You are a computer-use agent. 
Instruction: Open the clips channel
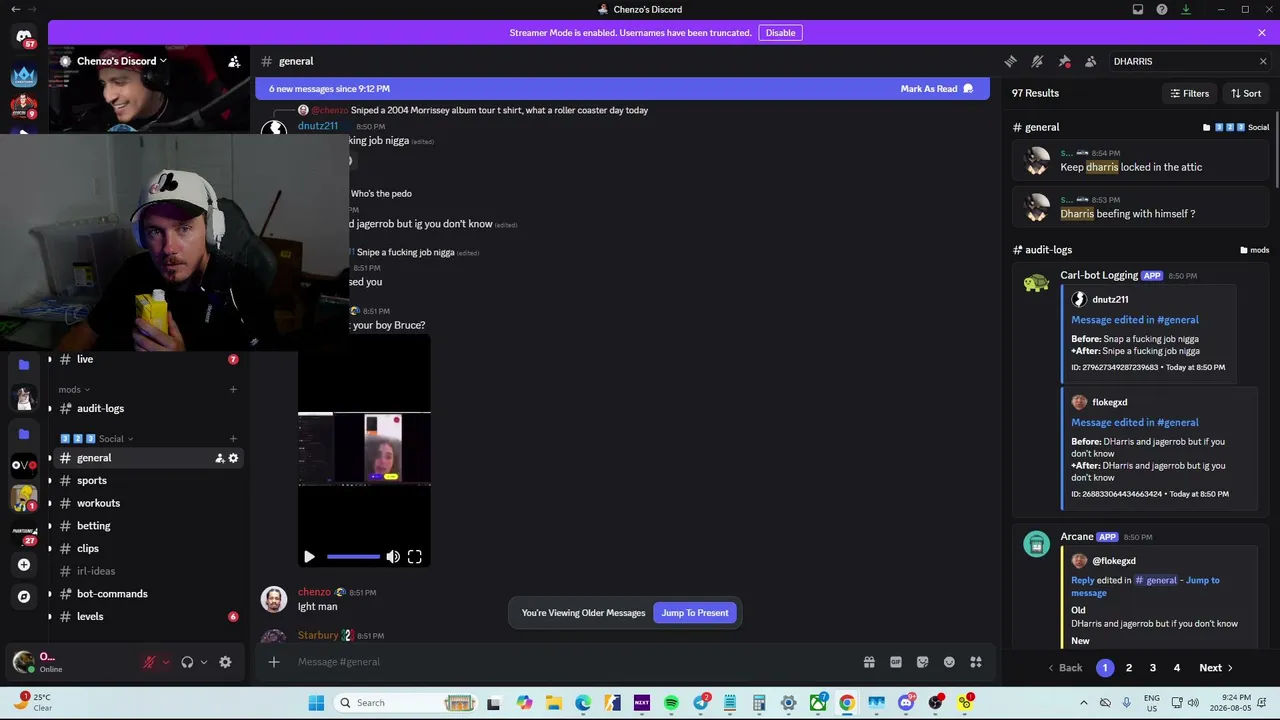click(145, 548)
